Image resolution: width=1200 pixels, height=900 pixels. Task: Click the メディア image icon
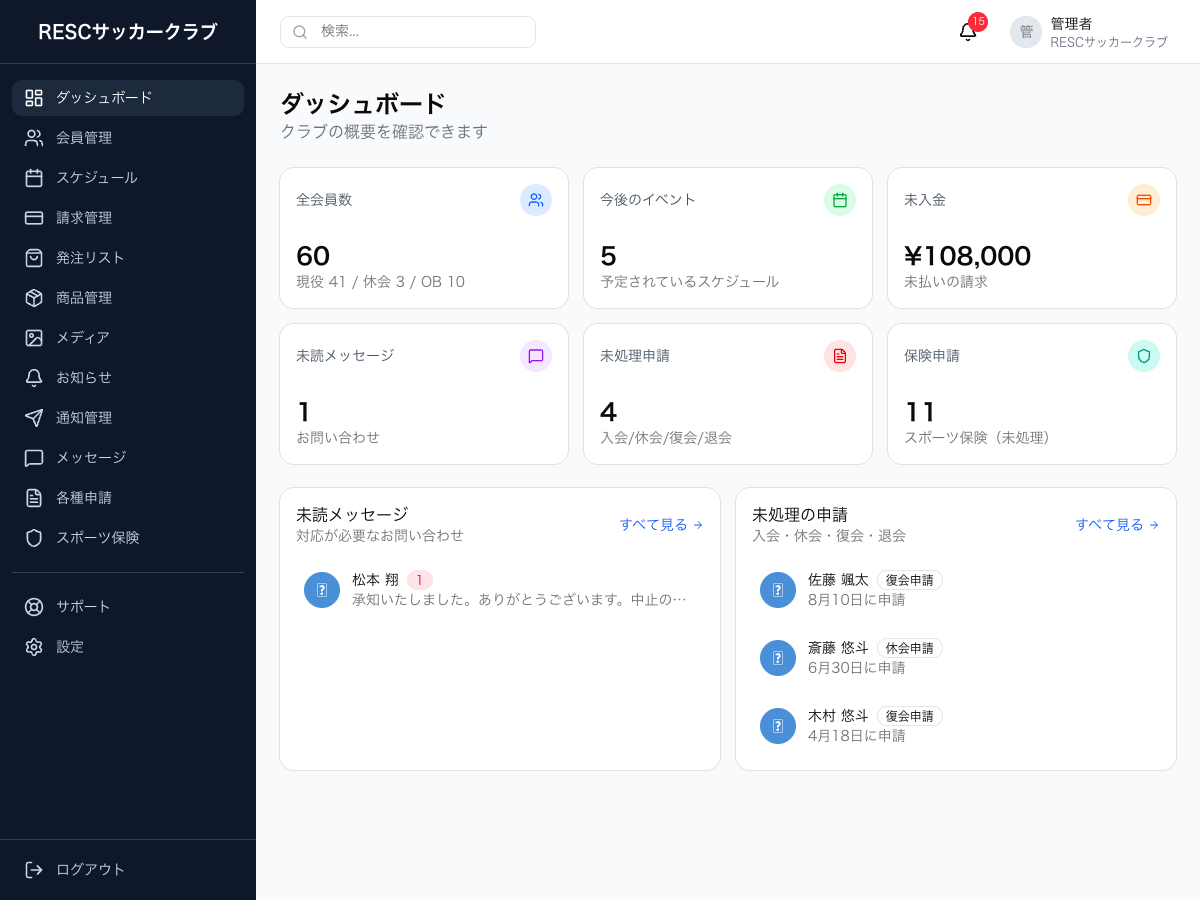click(x=34, y=338)
